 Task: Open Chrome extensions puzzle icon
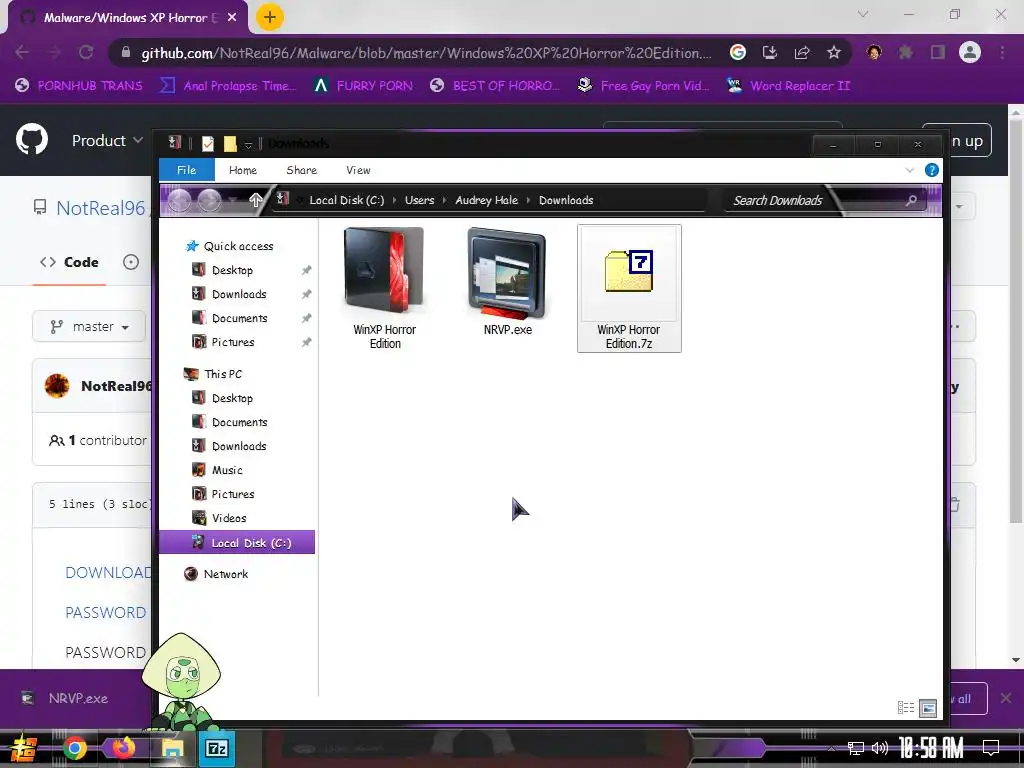pos(906,52)
